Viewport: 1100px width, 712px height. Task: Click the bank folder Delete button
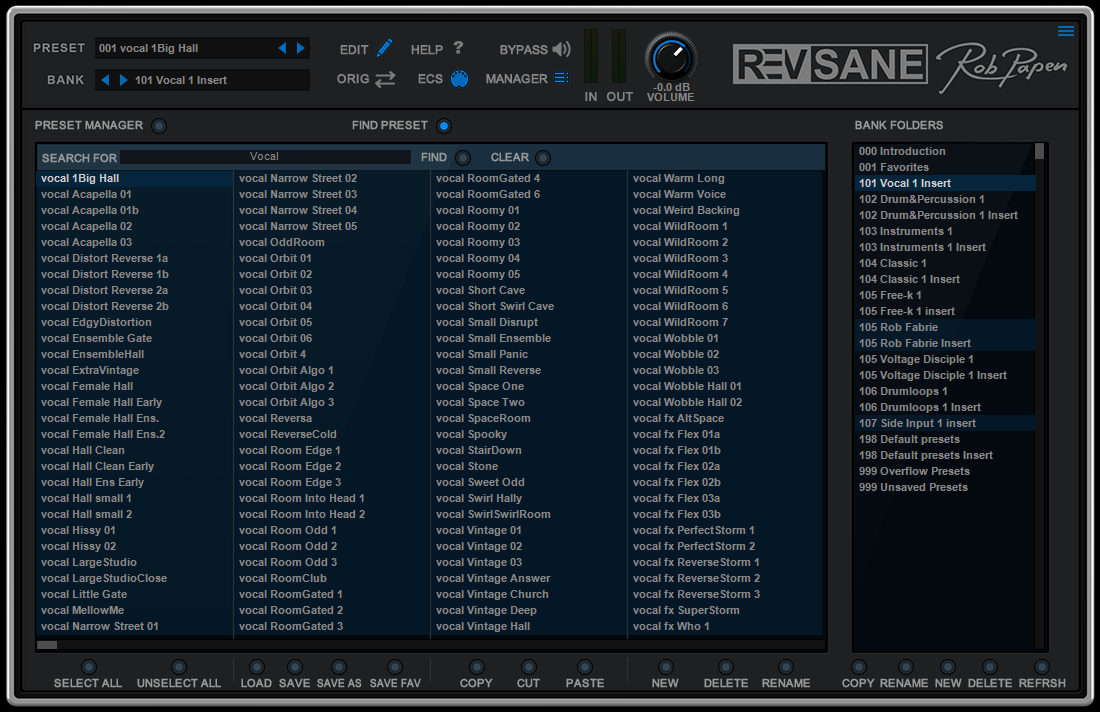point(990,667)
